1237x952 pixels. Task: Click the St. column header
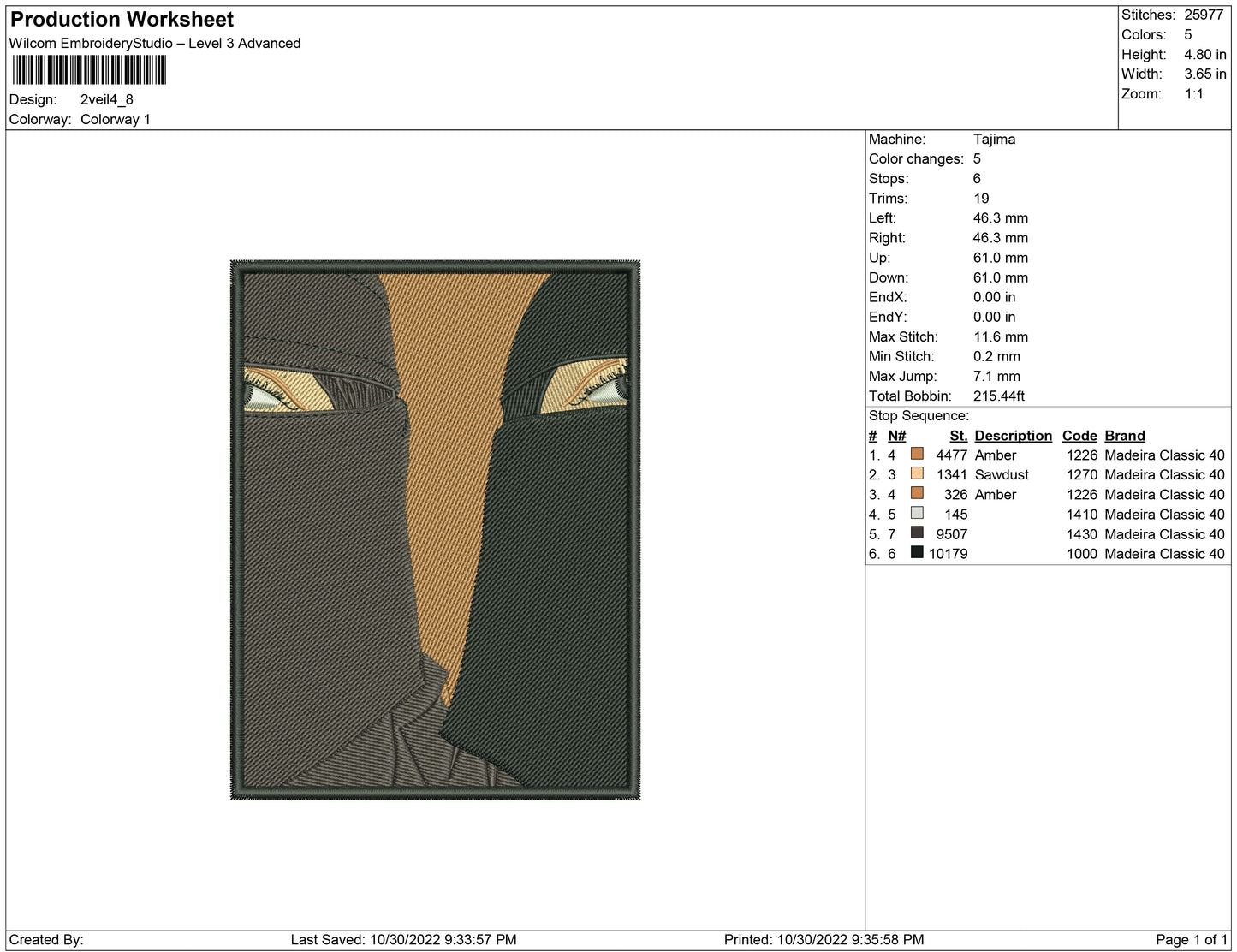(958, 436)
